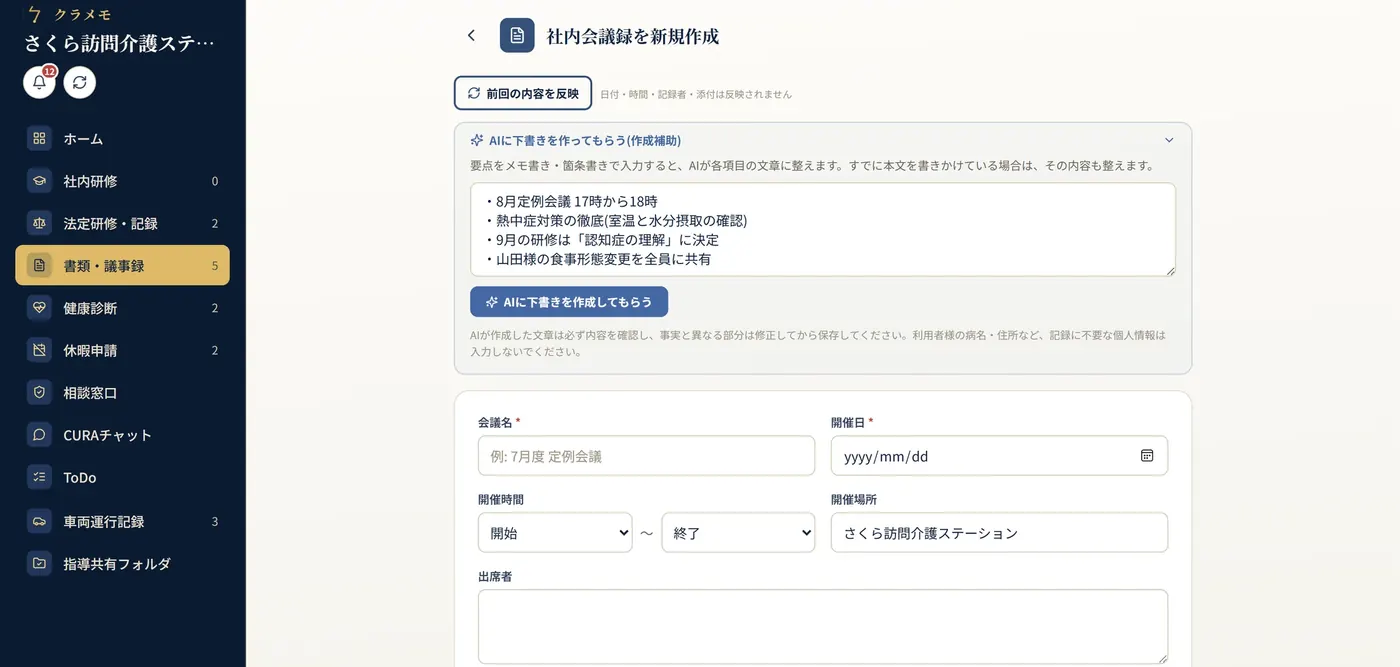The height and width of the screenshot is (667, 1400).
Task: Click the 相談窓口 shield icon
Action: pyautogui.click(x=39, y=393)
